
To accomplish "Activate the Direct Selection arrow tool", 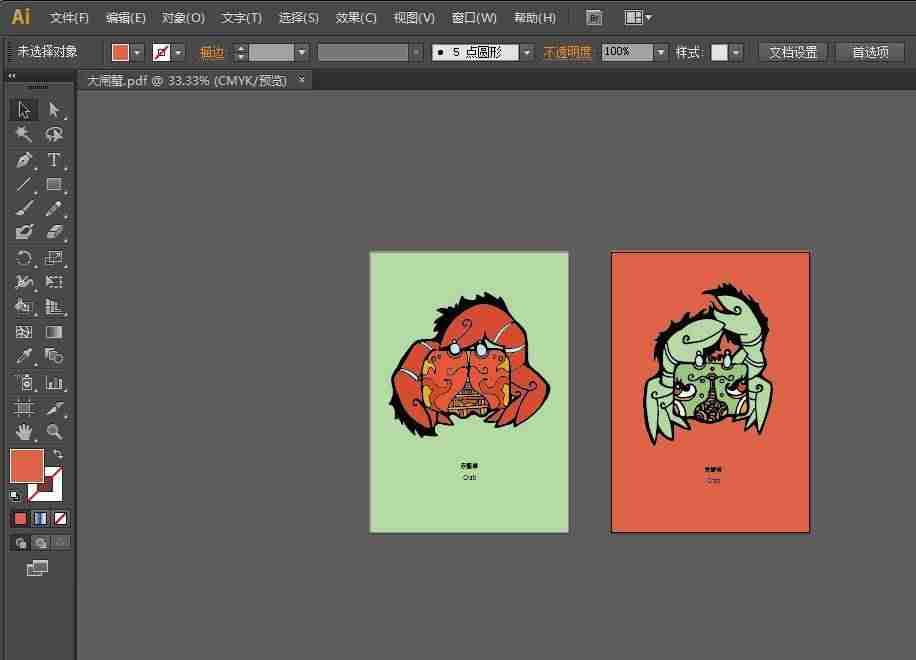I will pyautogui.click(x=54, y=110).
